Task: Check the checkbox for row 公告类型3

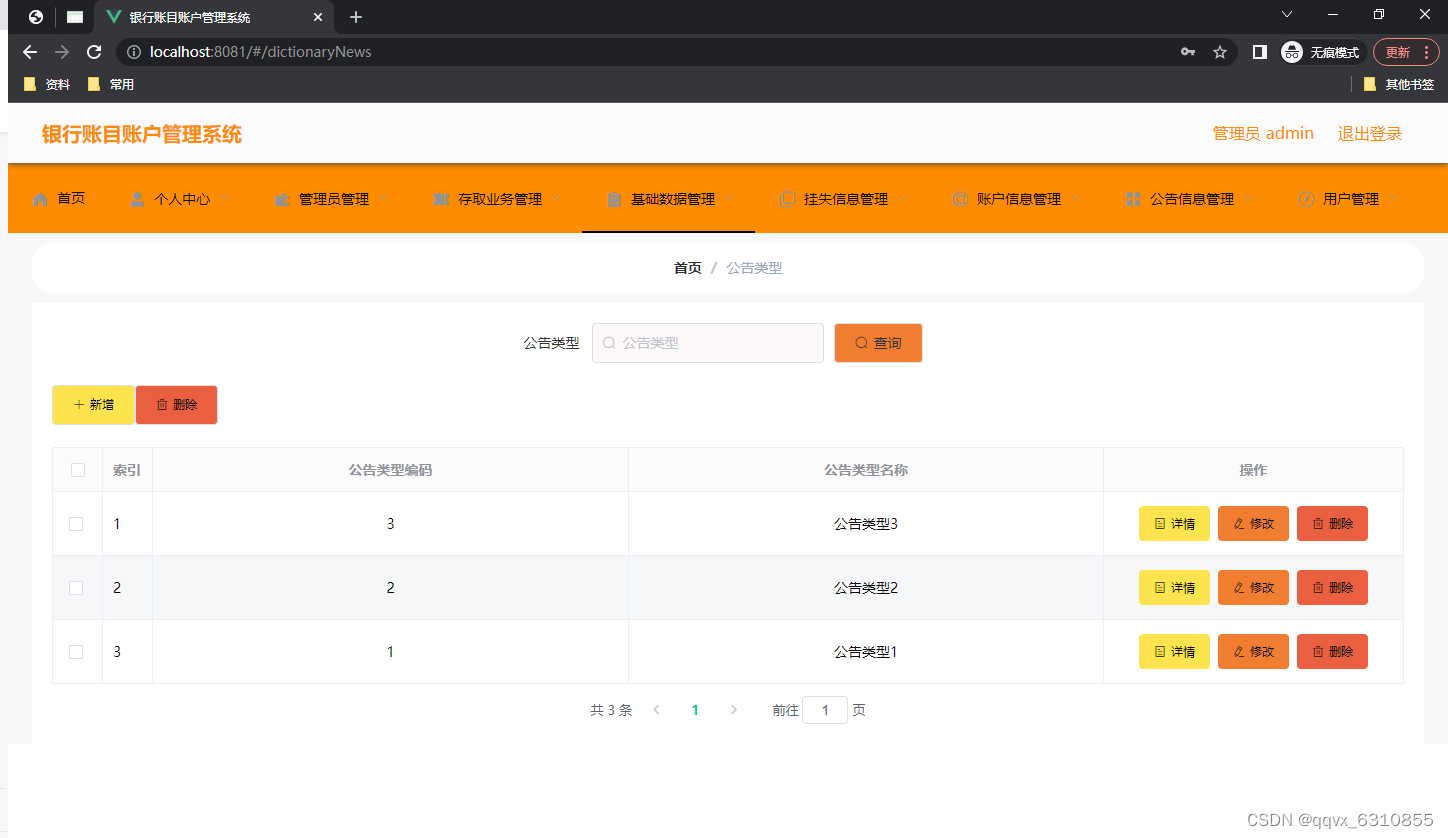Action: point(76,524)
